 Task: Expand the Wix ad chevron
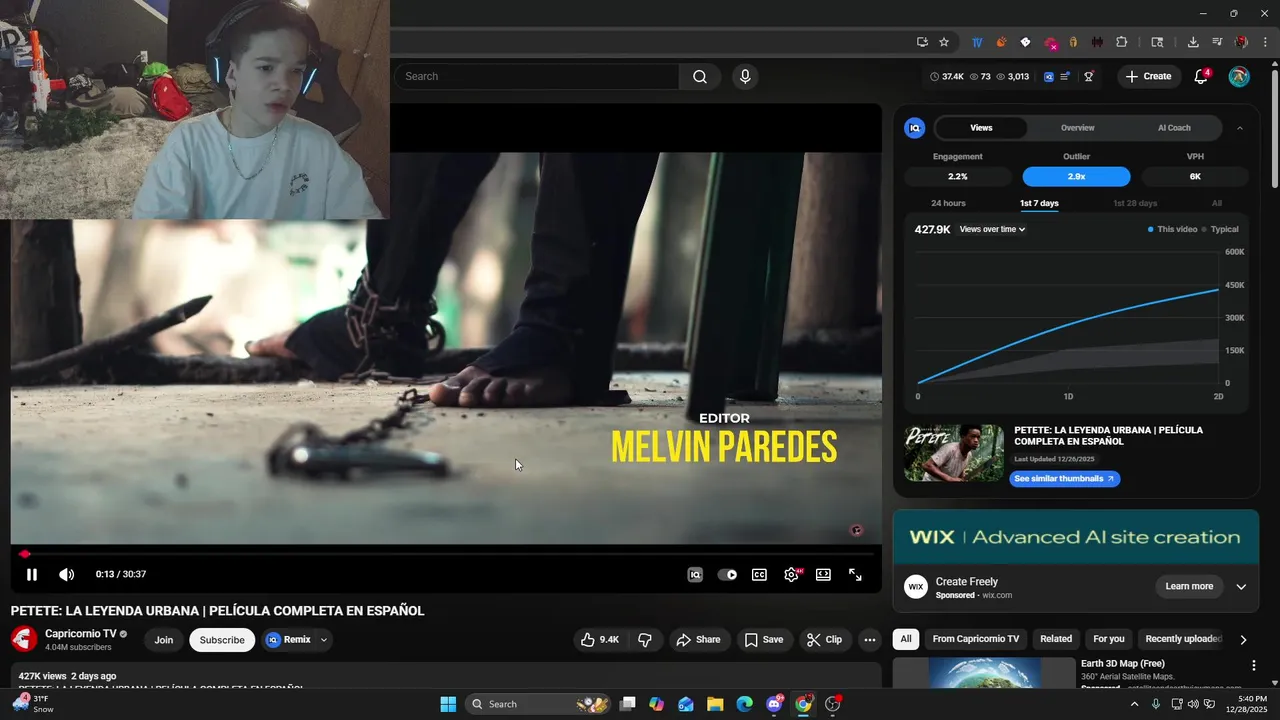tap(1241, 587)
